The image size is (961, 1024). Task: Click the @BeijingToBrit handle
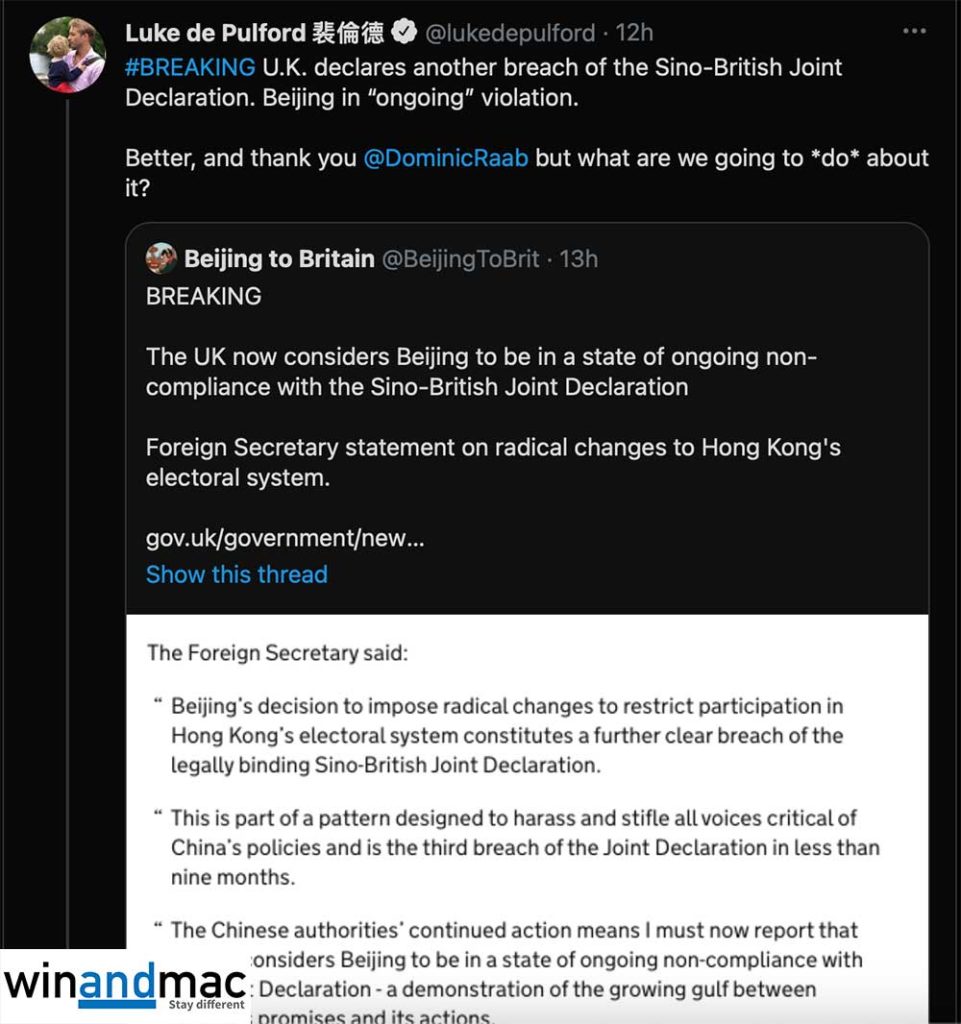[x=461, y=259]
